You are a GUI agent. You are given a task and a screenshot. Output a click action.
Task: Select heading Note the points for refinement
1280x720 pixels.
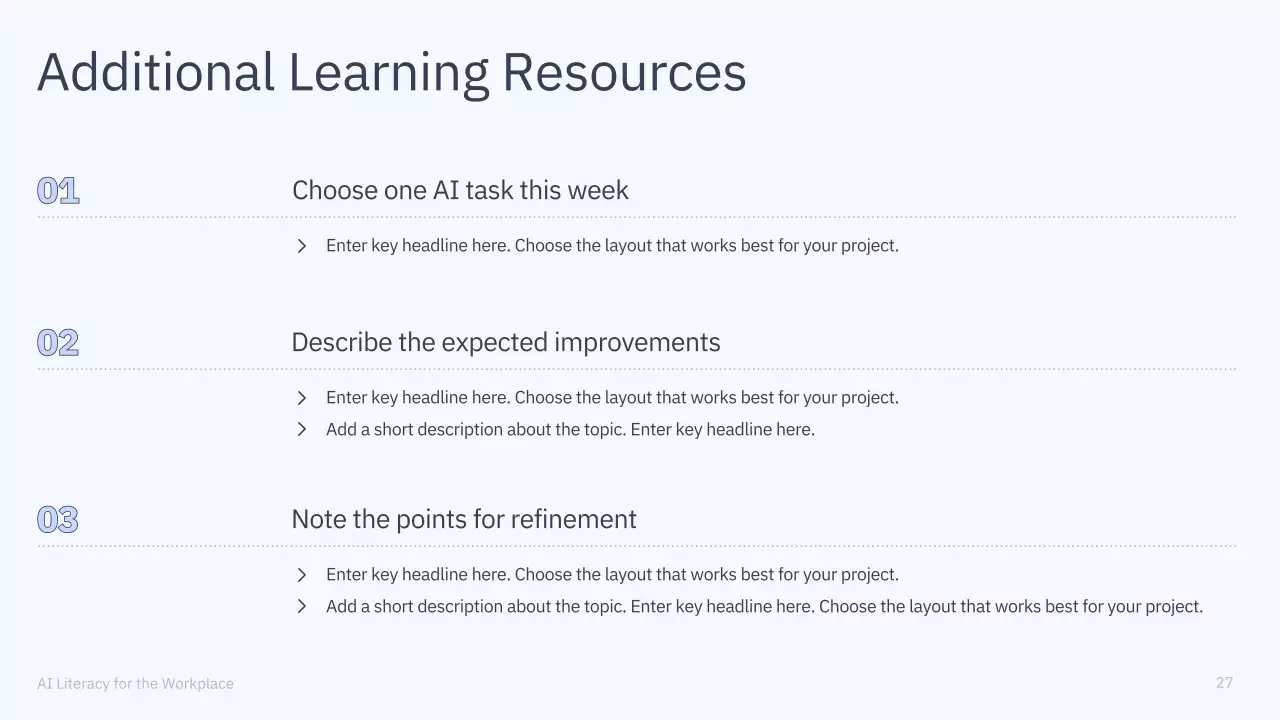(463, 519)
